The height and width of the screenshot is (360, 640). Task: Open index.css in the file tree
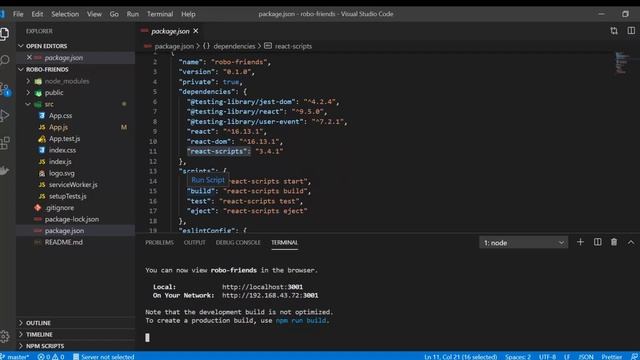pos(62,150)
